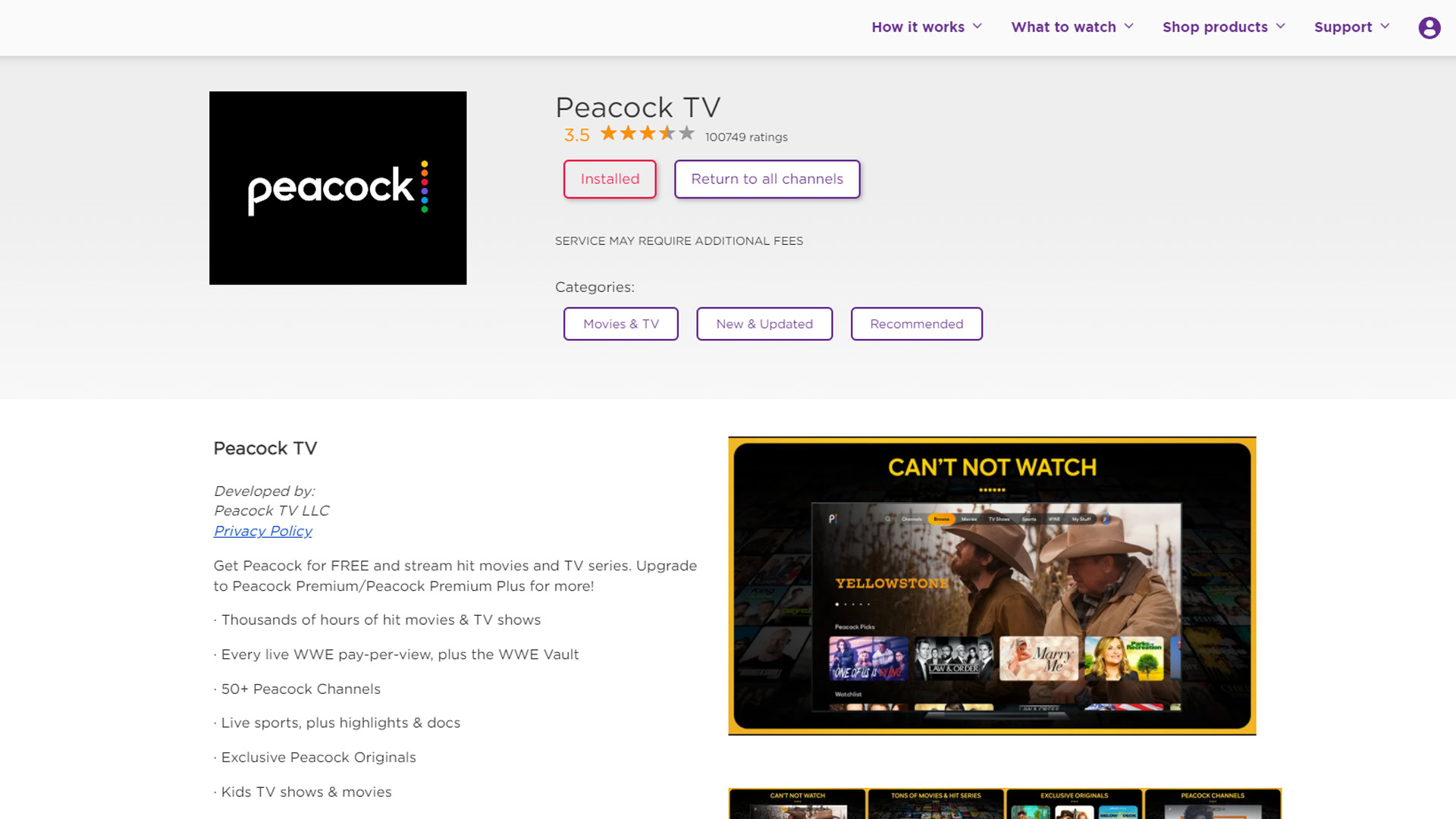
Task: Click the Law & Order show thumbnail
Action: [x=953, y=659]
